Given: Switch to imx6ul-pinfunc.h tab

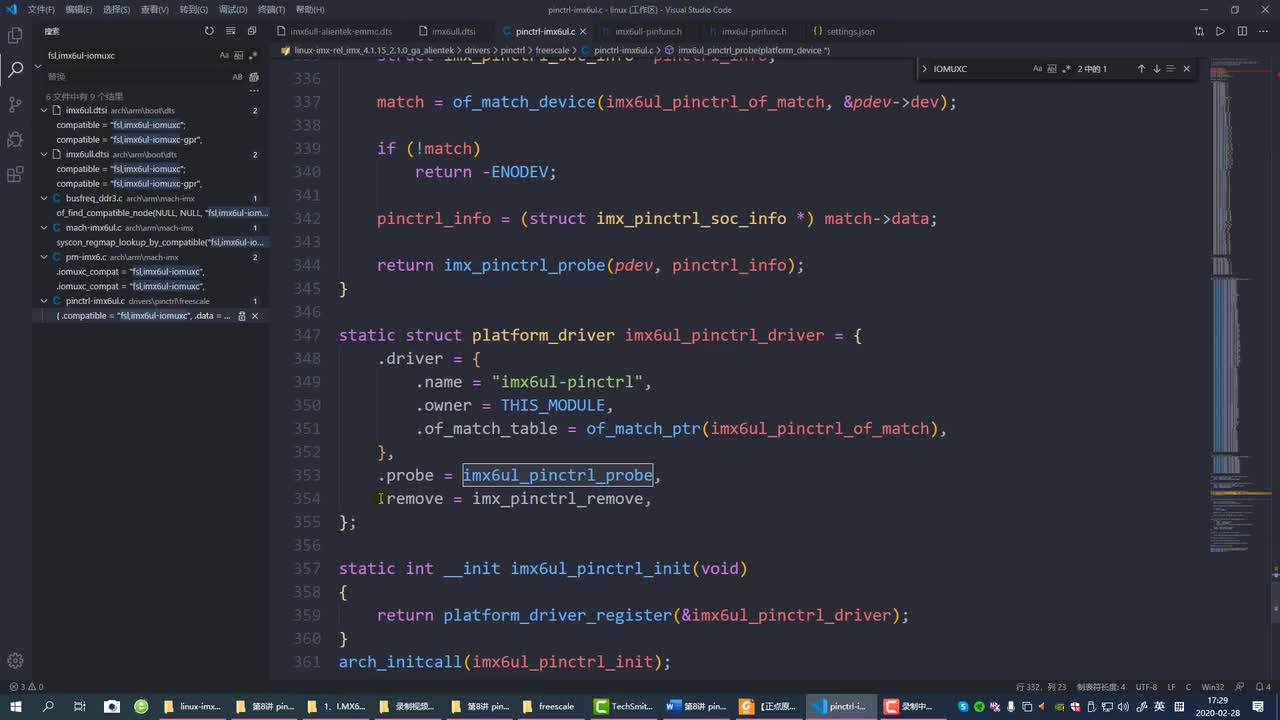Looking at the screenshot, I should coord(754,31).
